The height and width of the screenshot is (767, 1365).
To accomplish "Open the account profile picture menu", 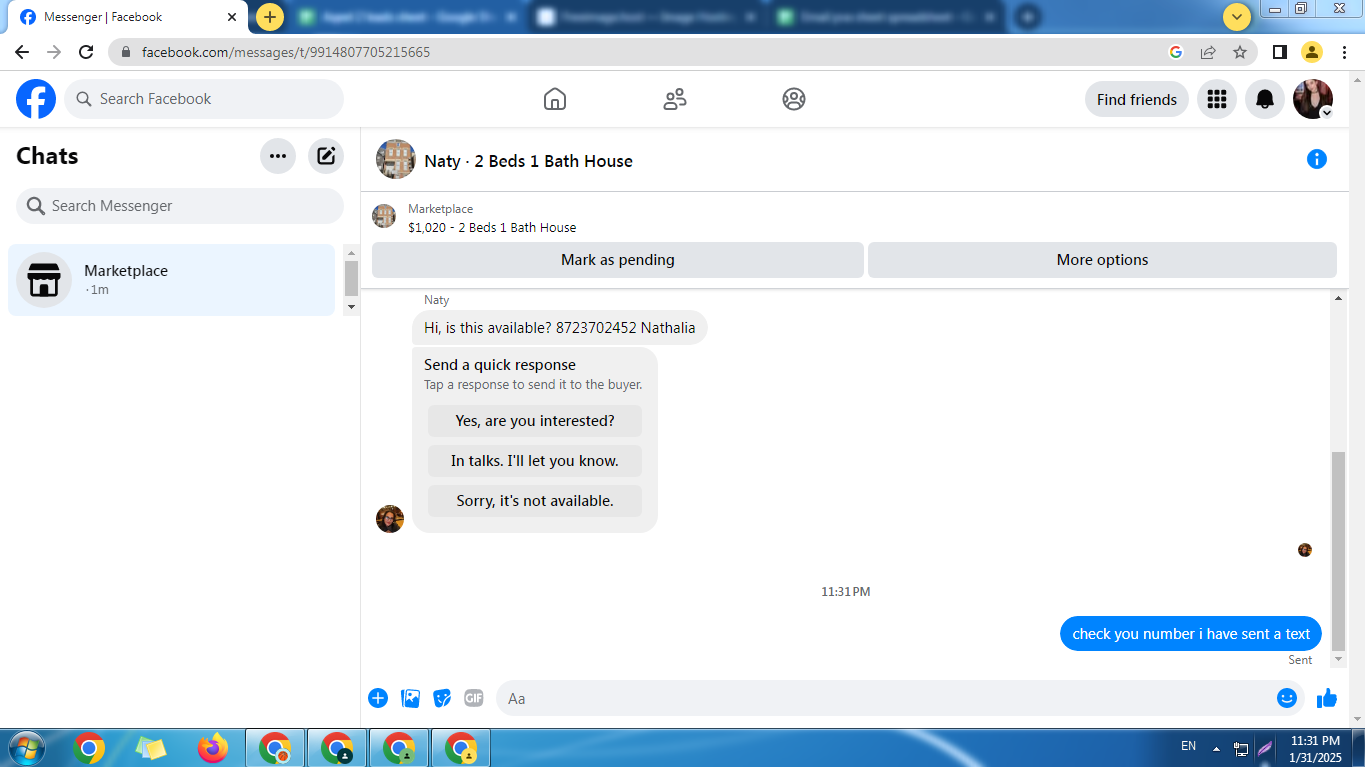I will tap(1313, 99).
